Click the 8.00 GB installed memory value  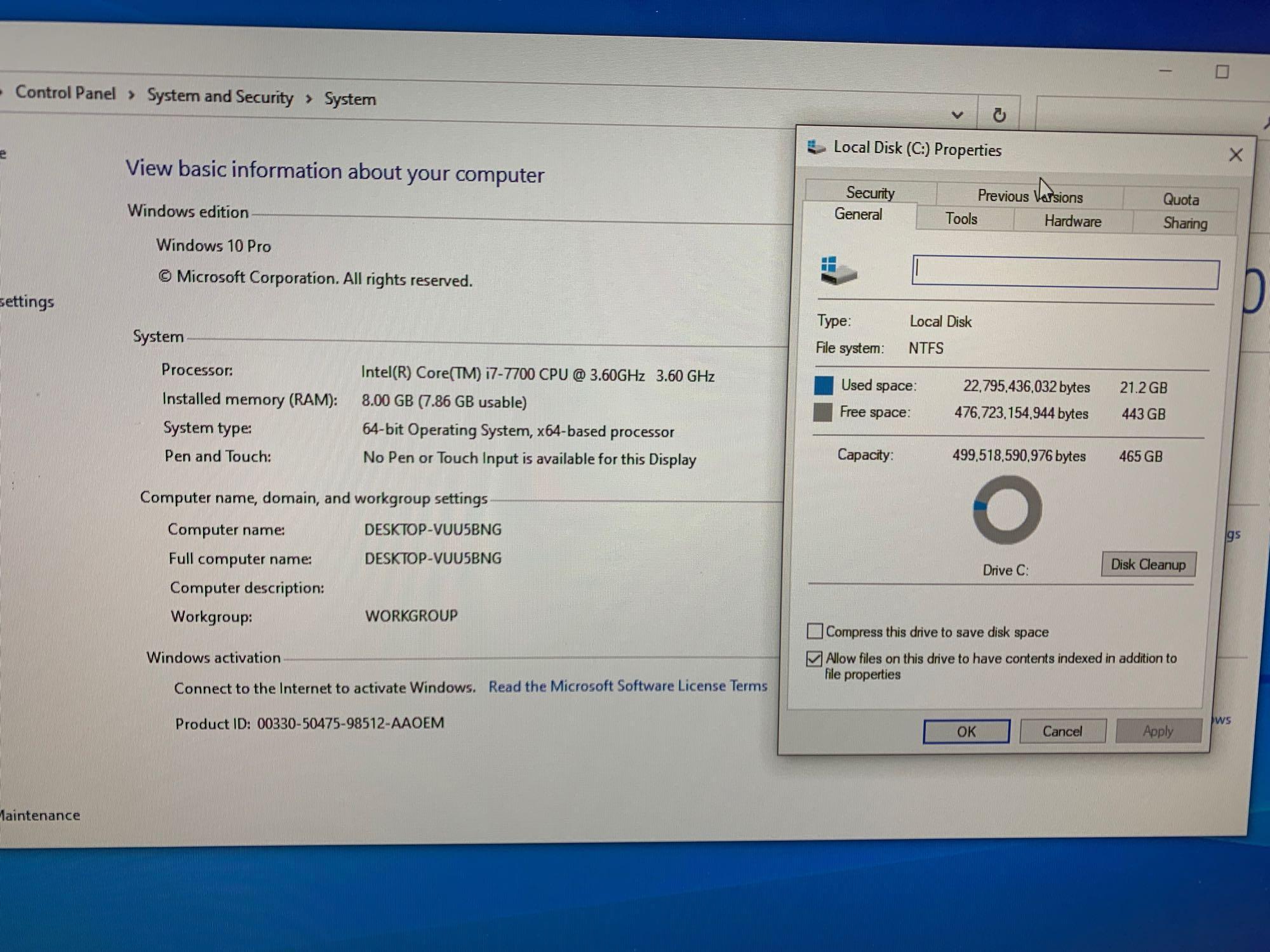(x=444, y=402)
